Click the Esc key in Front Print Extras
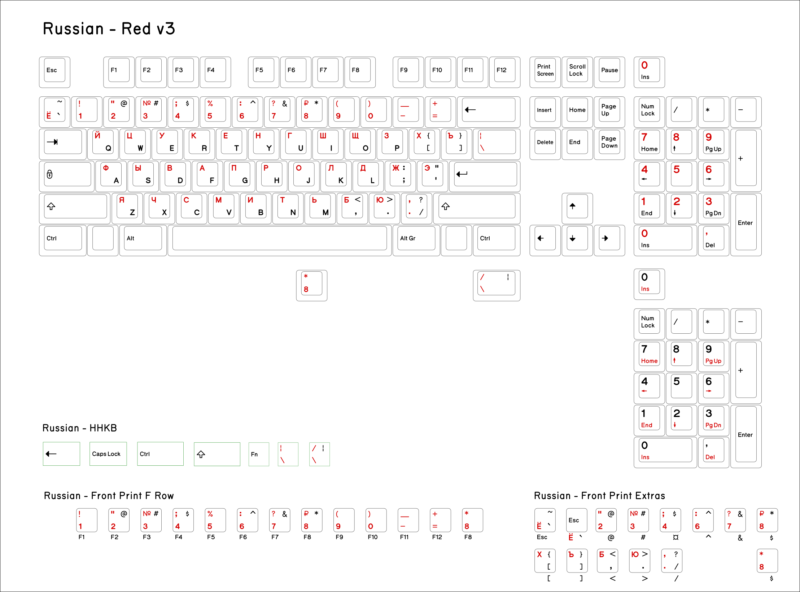 click(x=577, y=521)
